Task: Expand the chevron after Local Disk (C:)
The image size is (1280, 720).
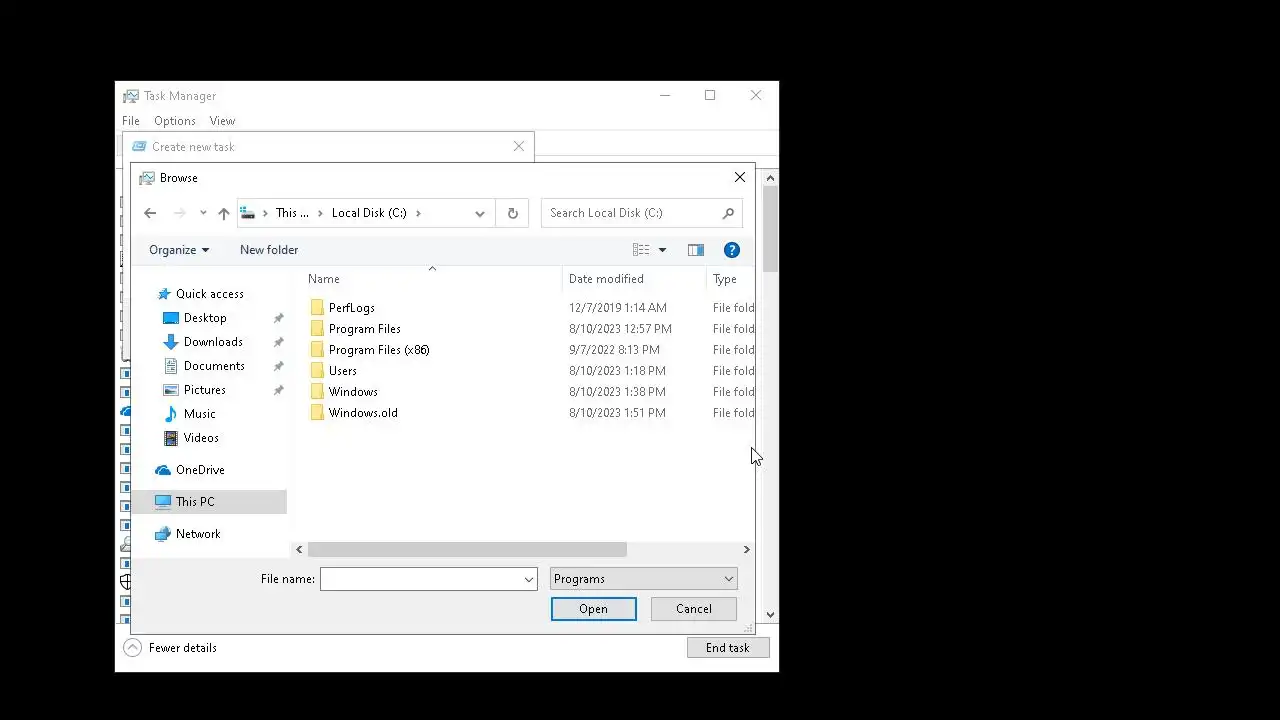Action: click(418, 213)
